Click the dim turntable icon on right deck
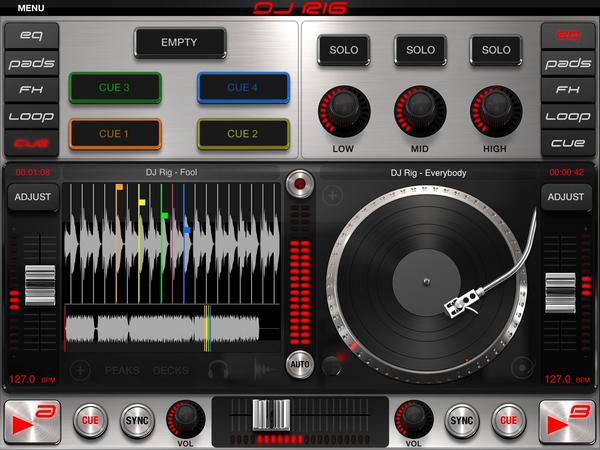The width and height of the screenshot is (600, 450). [522, 368]
